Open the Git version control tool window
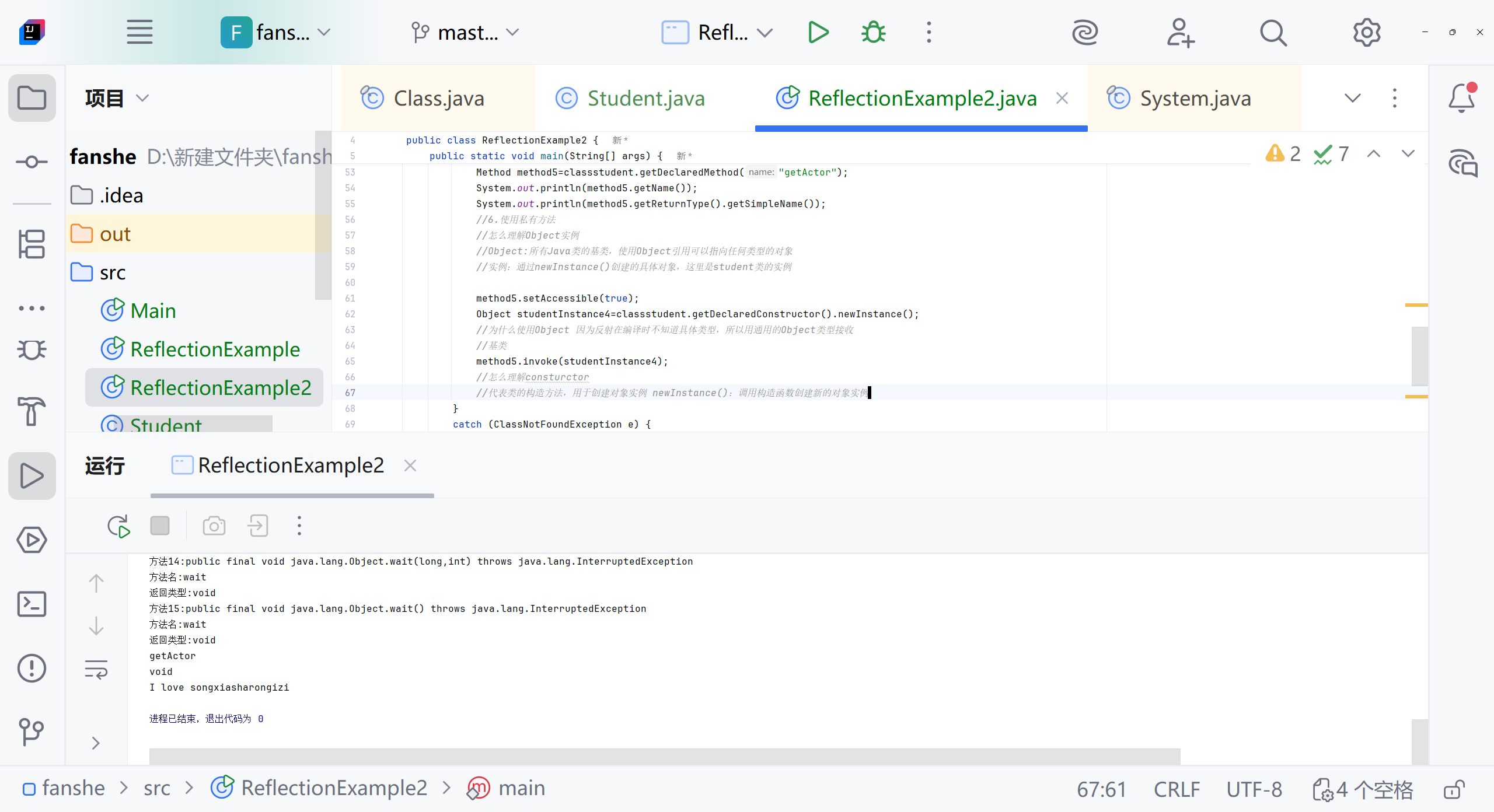The image size is (1494, 812). pyautogui.click(x=32, y=731)
